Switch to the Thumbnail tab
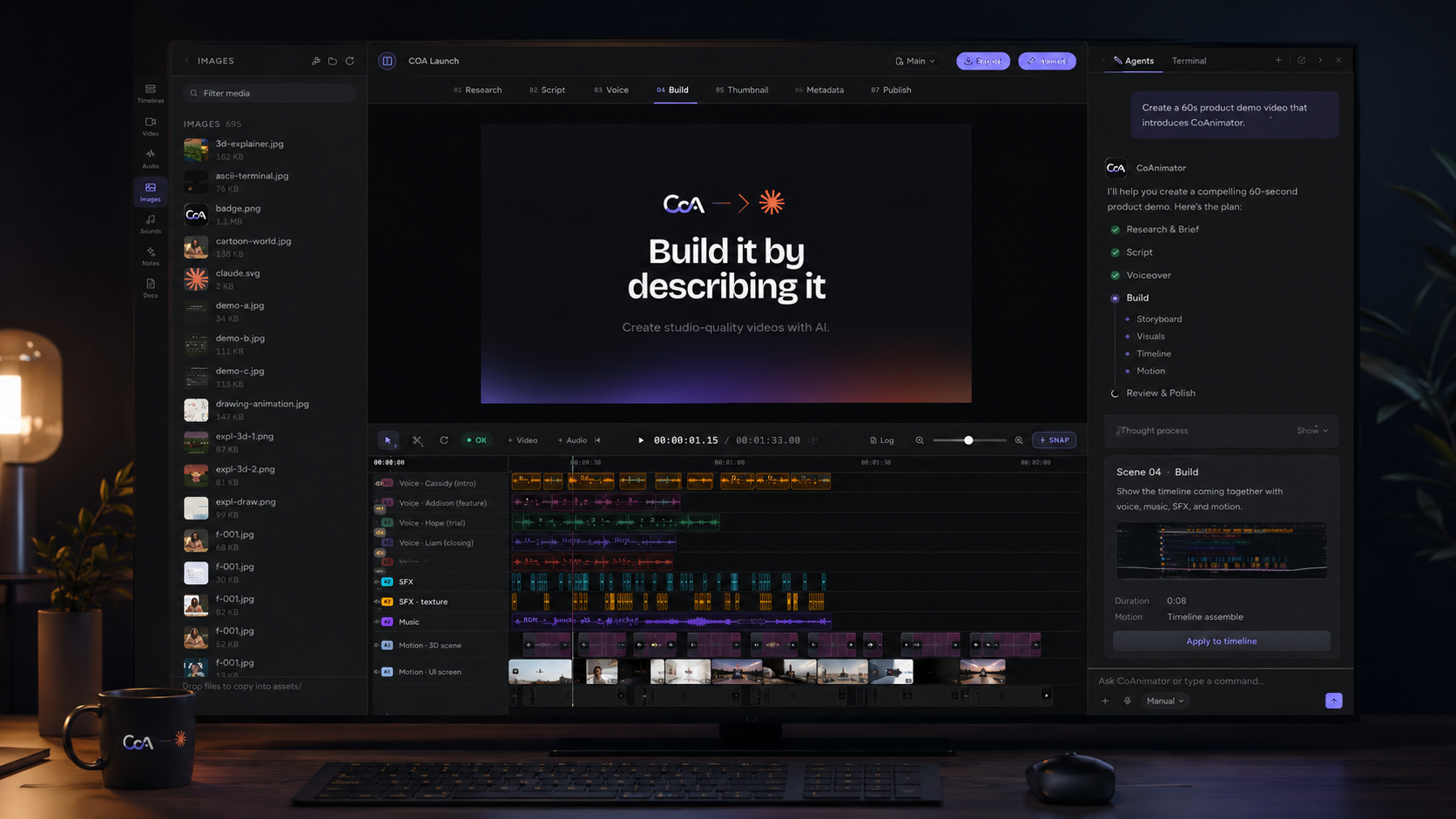 pyautogui.click(x=742, y=90)
